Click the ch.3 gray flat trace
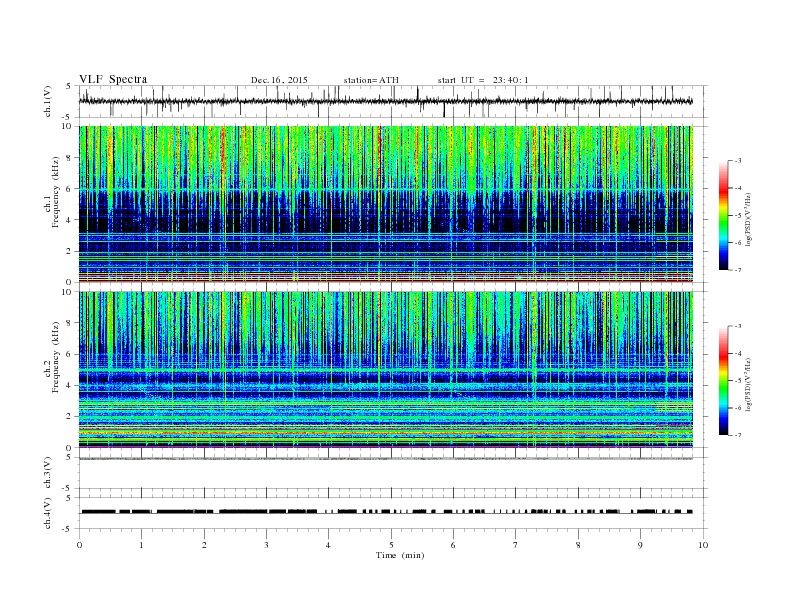 [x=386, y=458]
